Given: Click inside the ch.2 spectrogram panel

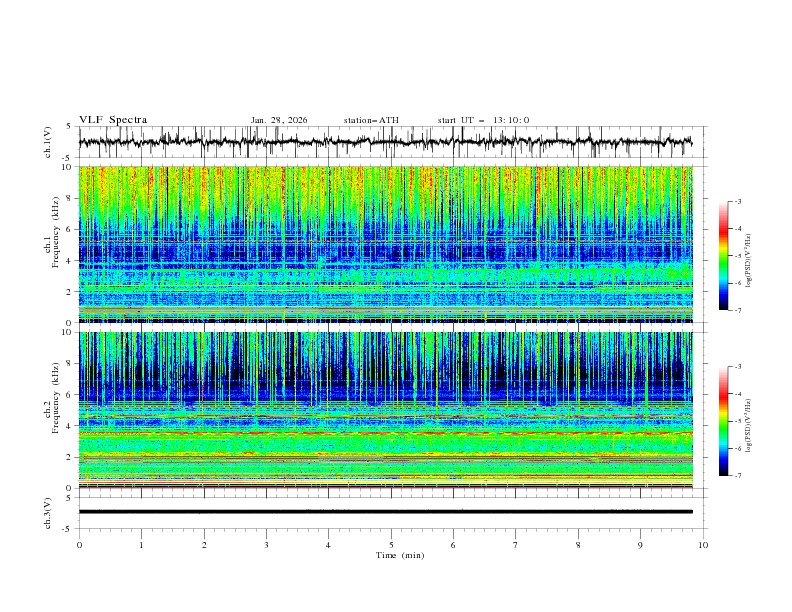Looking at the screenshot, I should click(x=385, y=410).
